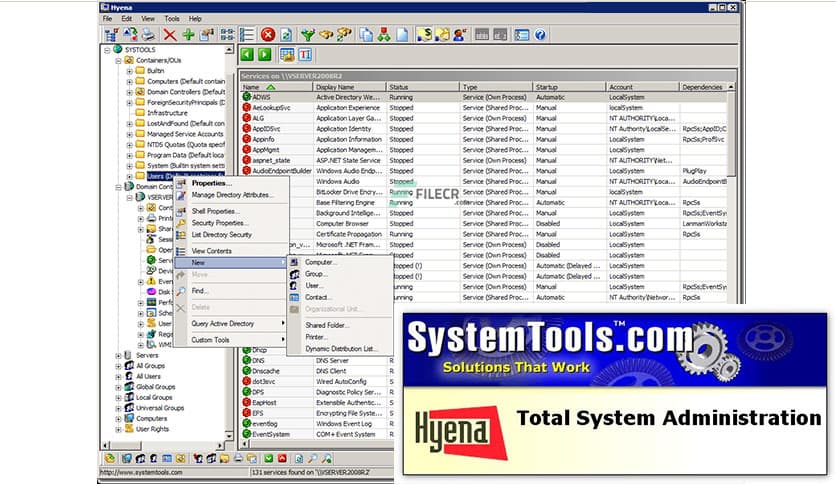Click the tree pane horizontal scrollbar
Viewport: 836px width, 484px height.
162,445
